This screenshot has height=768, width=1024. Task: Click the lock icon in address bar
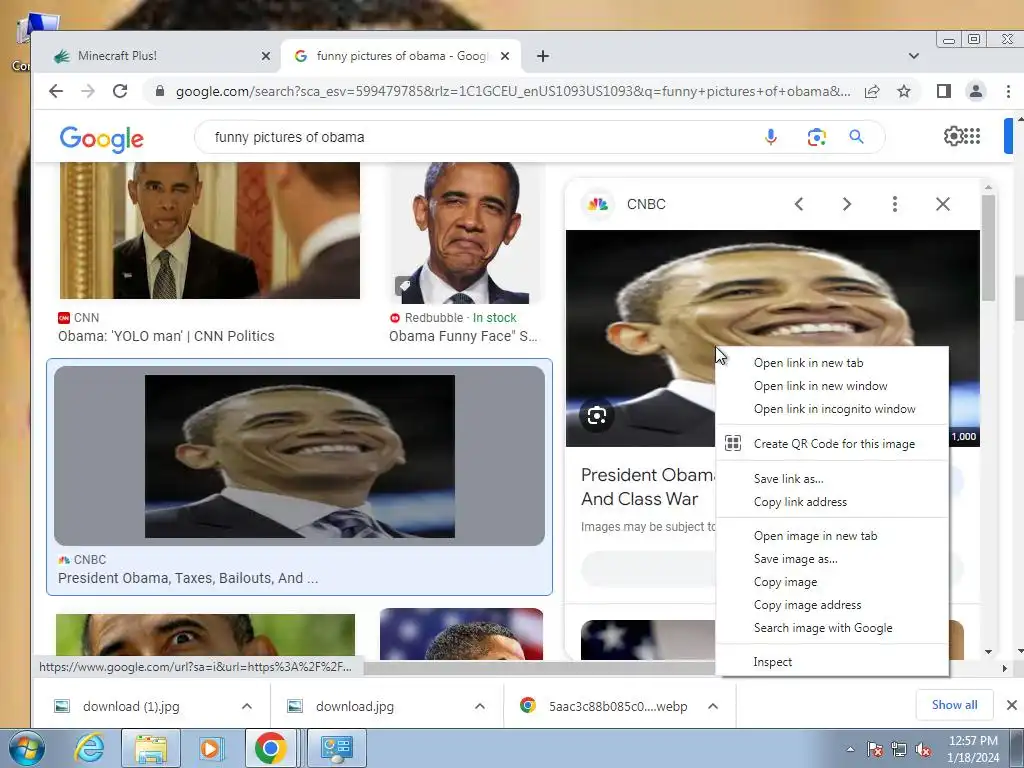pyautogui.click(x=159, y=91)
